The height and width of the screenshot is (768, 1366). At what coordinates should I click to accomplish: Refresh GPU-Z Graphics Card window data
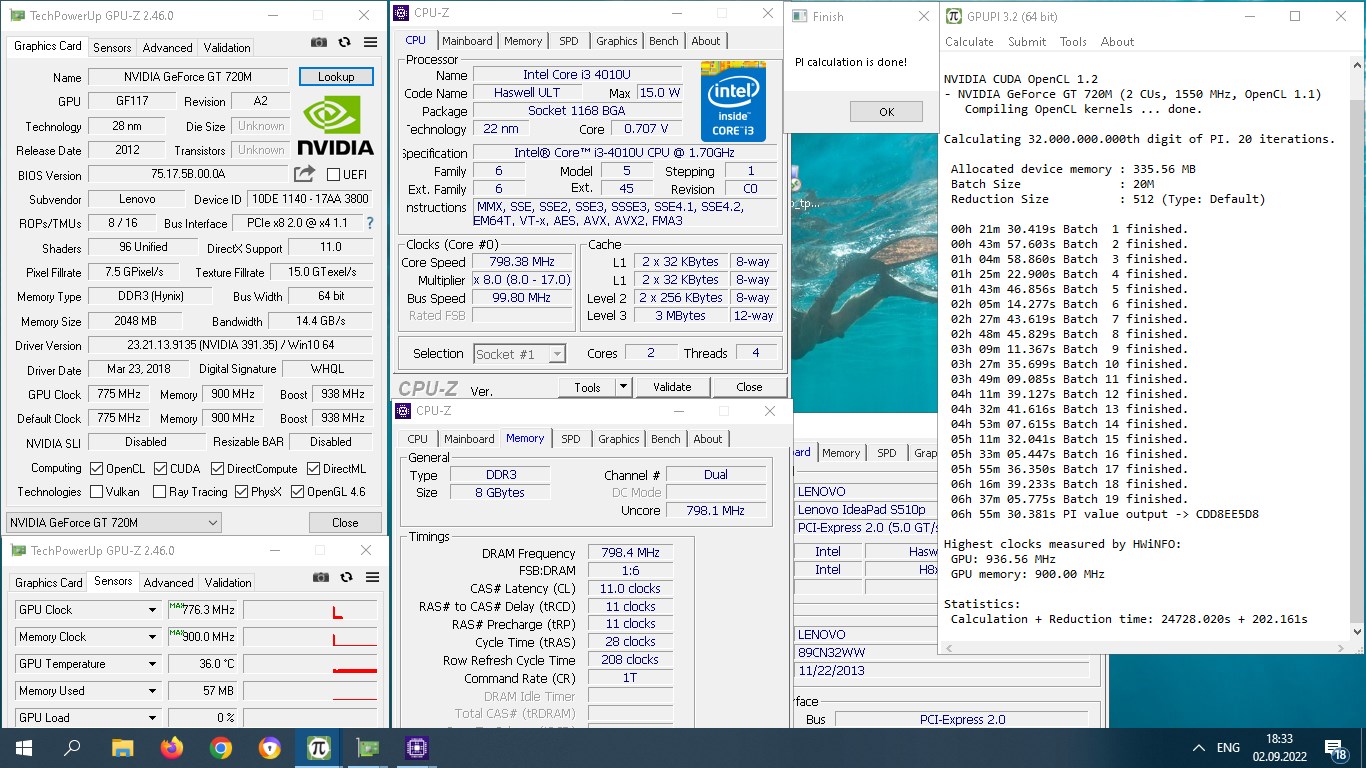[345, 43]
